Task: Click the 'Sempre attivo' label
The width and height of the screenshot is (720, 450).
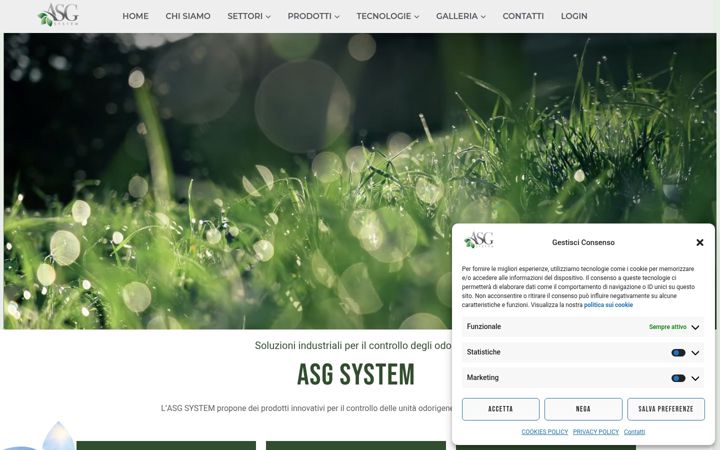Action: tap(668, 327)
